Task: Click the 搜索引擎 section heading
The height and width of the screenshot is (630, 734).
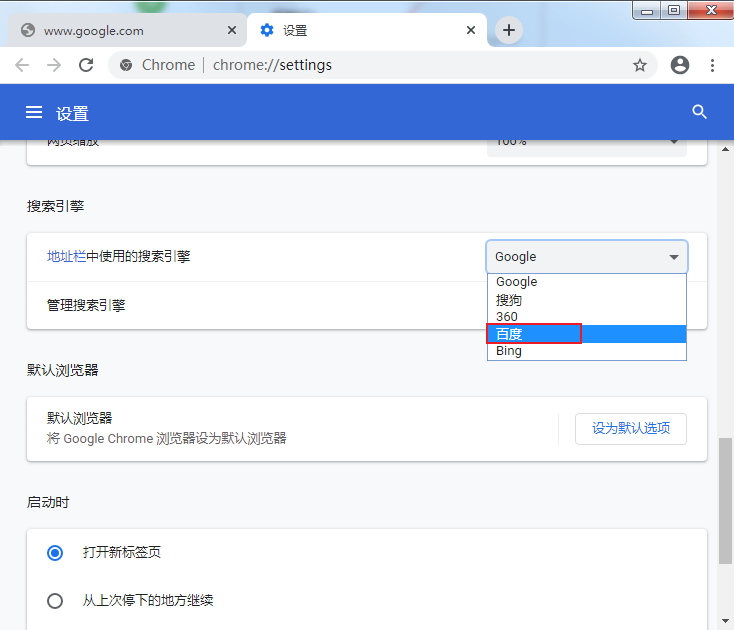Action: pos(55,206)
